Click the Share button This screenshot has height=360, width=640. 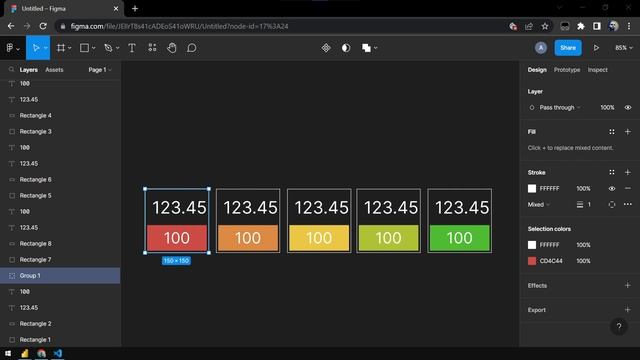[x=568, y=48]
